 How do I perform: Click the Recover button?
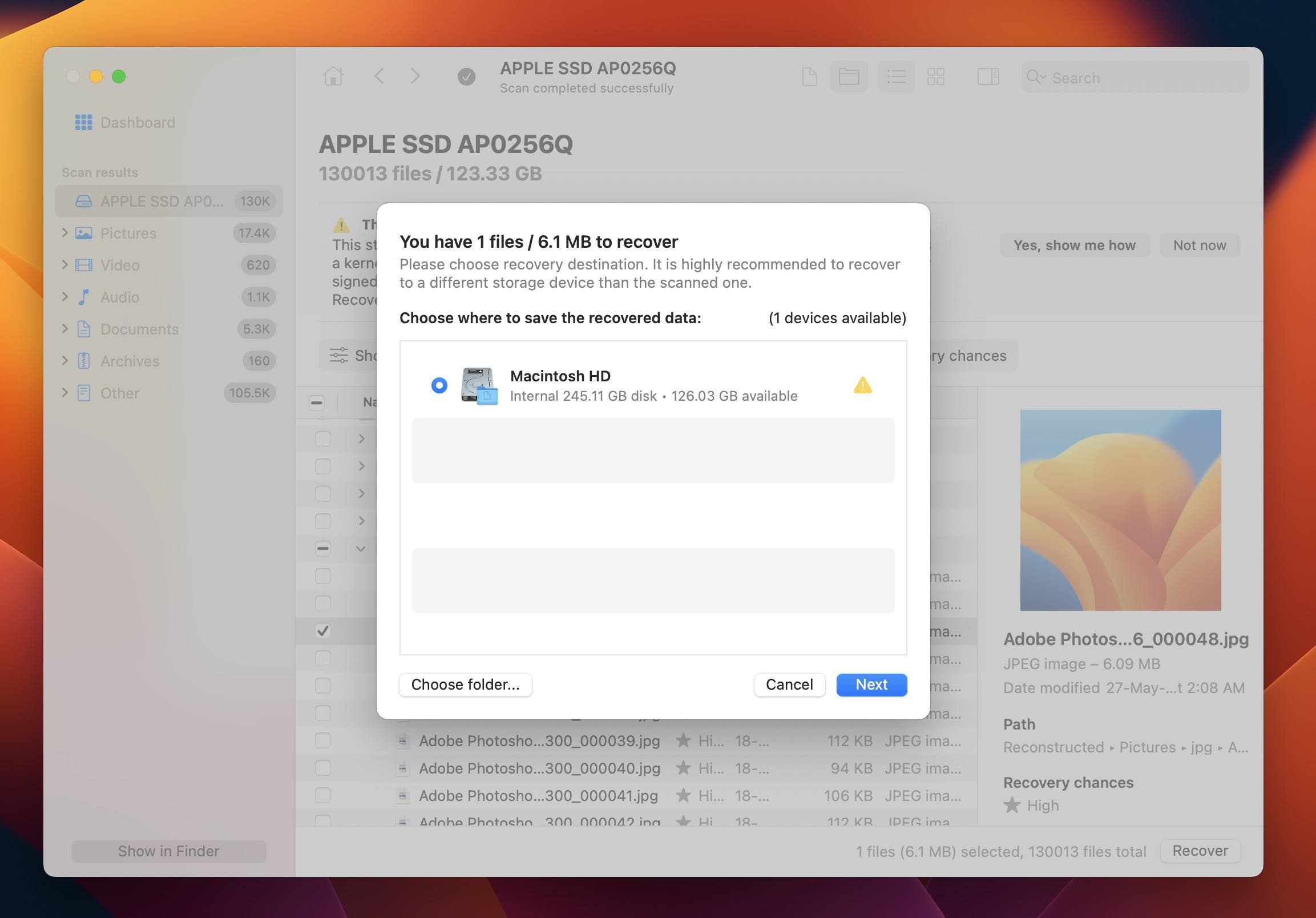point(1200,851)
